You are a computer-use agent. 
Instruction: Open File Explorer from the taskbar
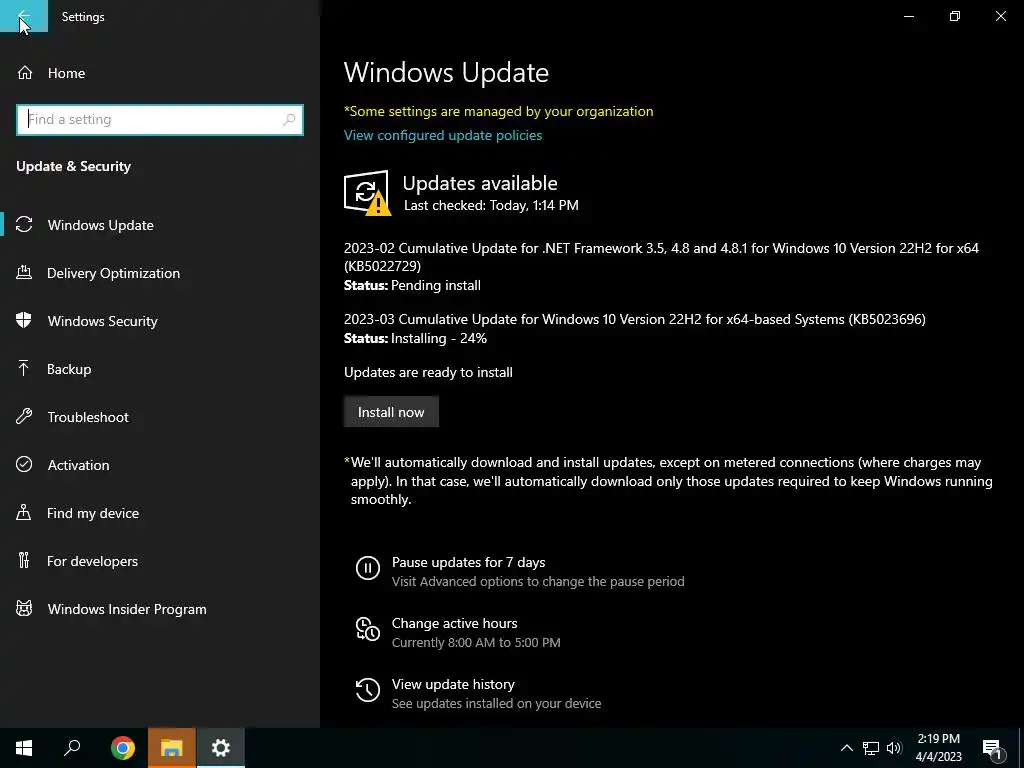tap(172, 748)
